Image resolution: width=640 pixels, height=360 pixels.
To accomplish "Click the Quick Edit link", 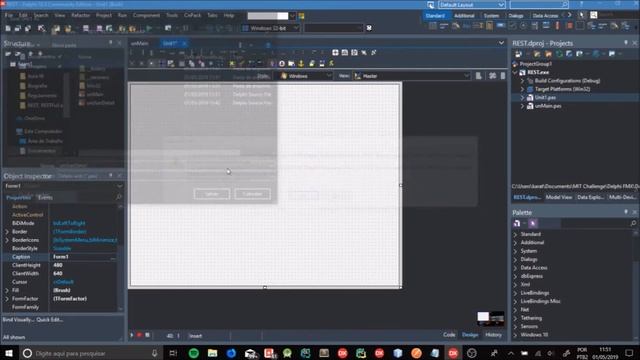I will 49,320.
